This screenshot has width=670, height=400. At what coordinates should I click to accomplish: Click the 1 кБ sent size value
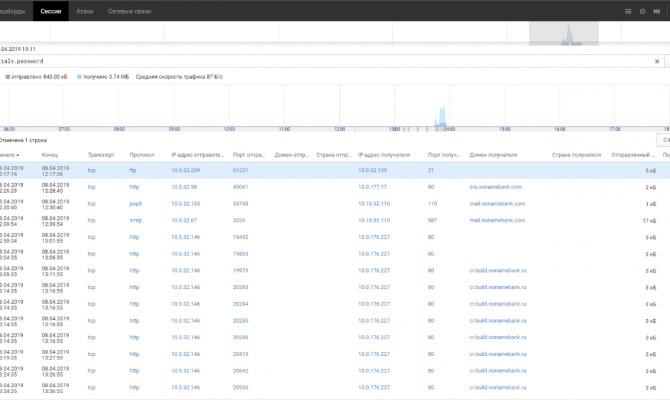651,204
